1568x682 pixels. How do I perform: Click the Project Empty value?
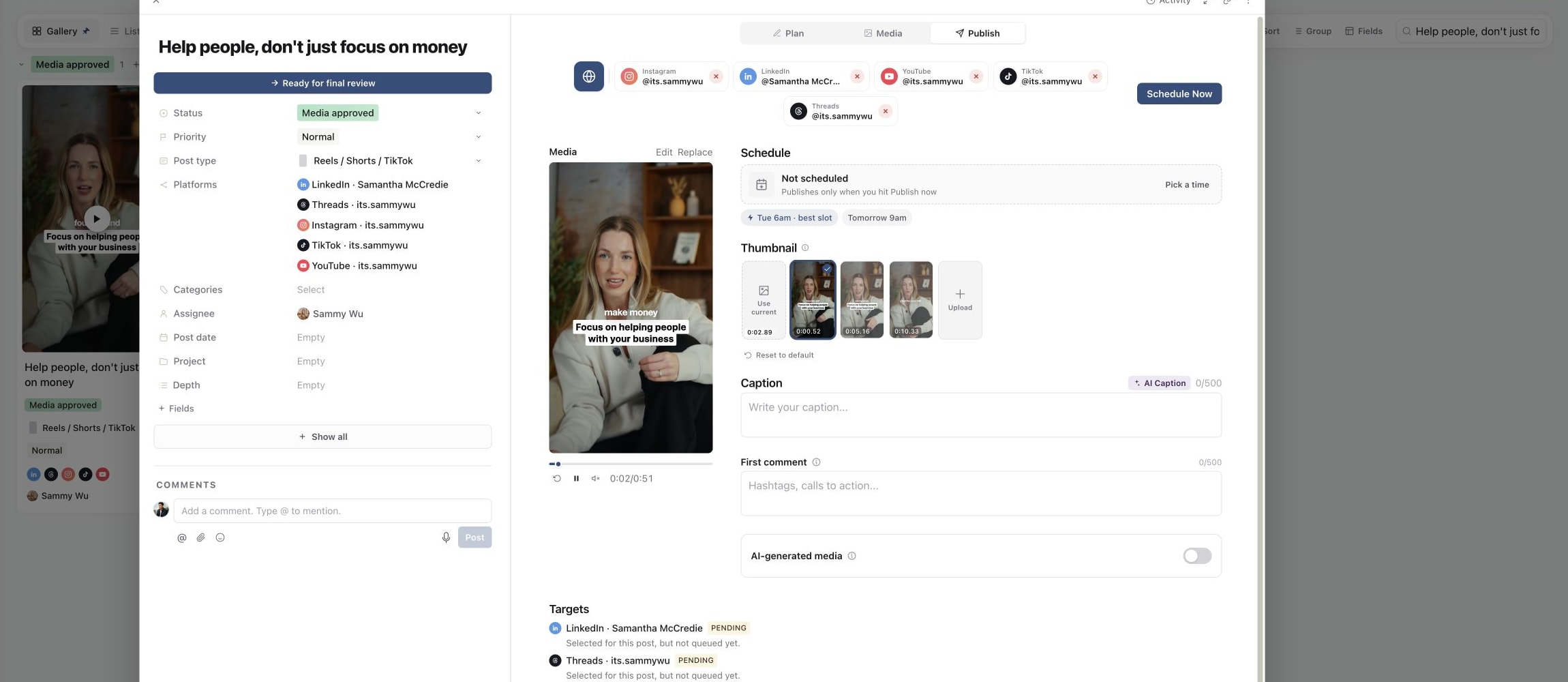311,361
